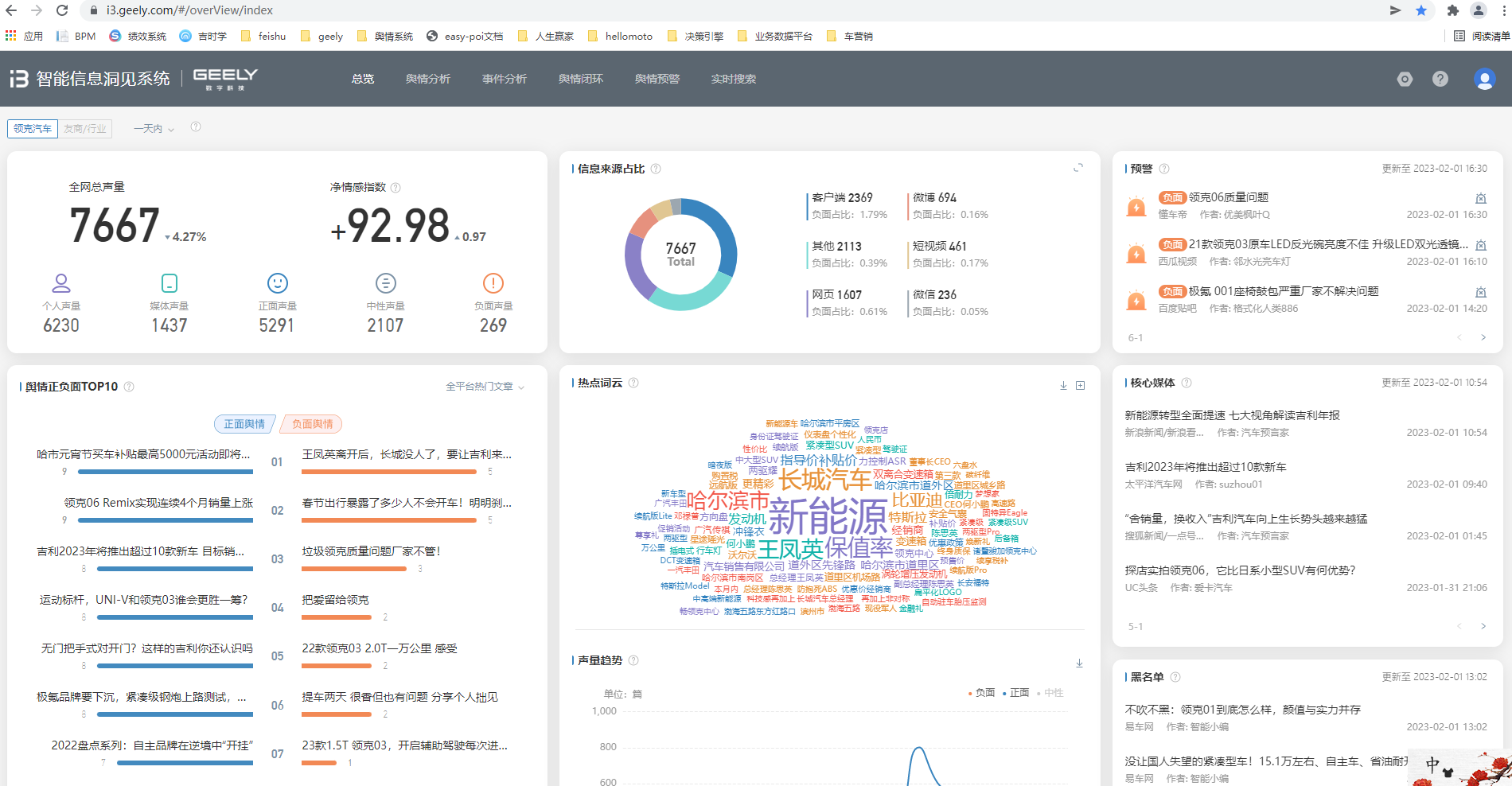This screenshot has height=786, width=1512.
Task: Click 个人声量 person icon
Action: (61, 283)
